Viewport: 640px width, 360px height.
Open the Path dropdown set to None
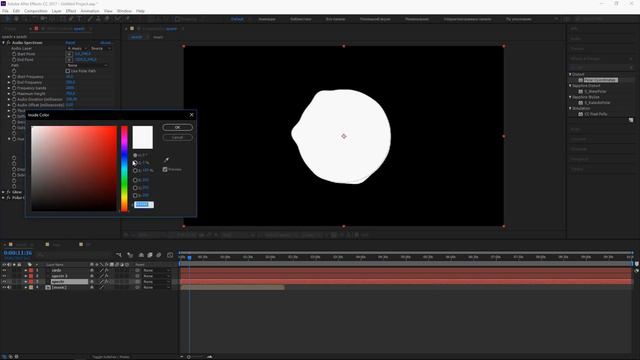[87, 65]
